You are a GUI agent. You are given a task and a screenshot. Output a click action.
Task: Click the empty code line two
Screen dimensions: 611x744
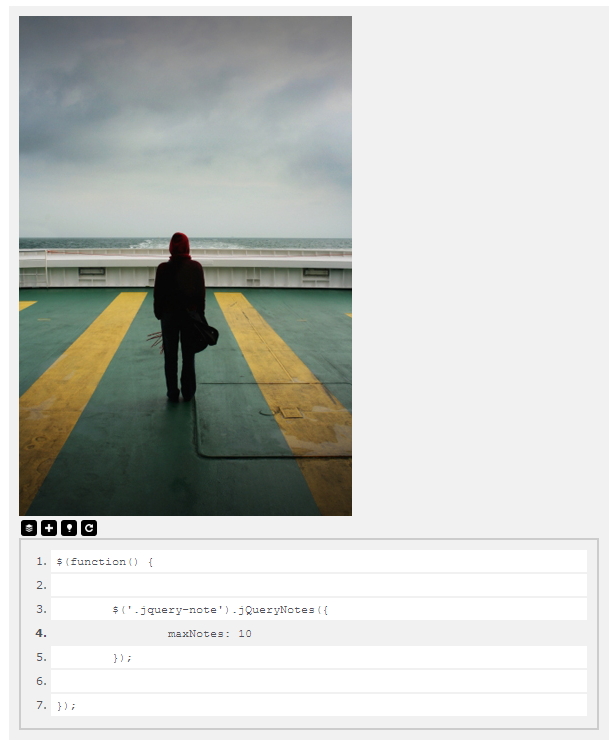(319, 585)
